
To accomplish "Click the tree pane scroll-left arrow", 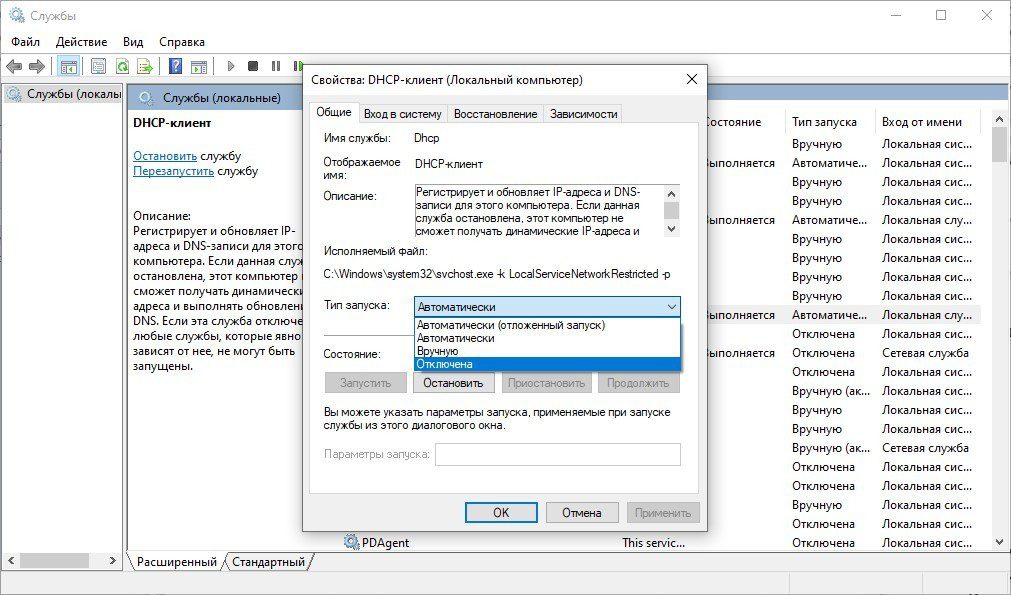I will point(10,560).
